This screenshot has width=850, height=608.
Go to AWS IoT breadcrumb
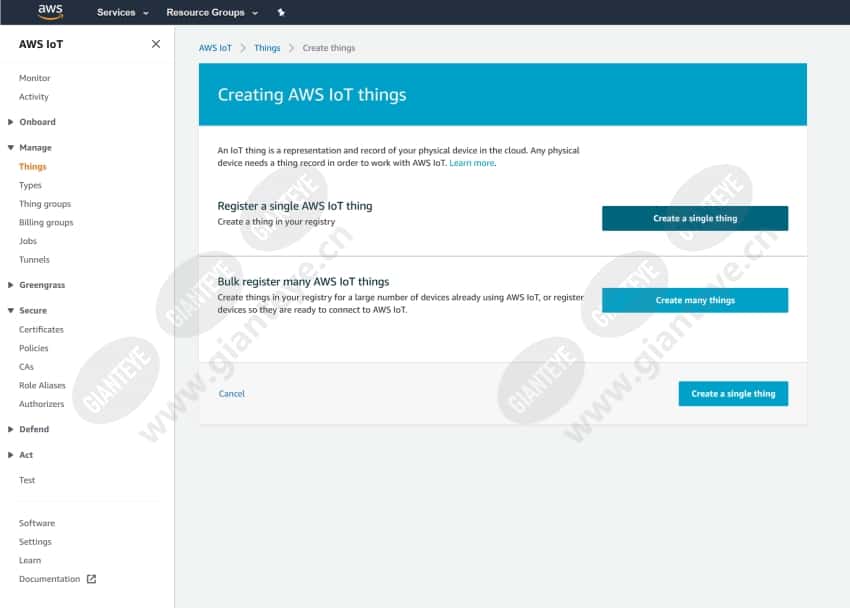click(215, 48)
